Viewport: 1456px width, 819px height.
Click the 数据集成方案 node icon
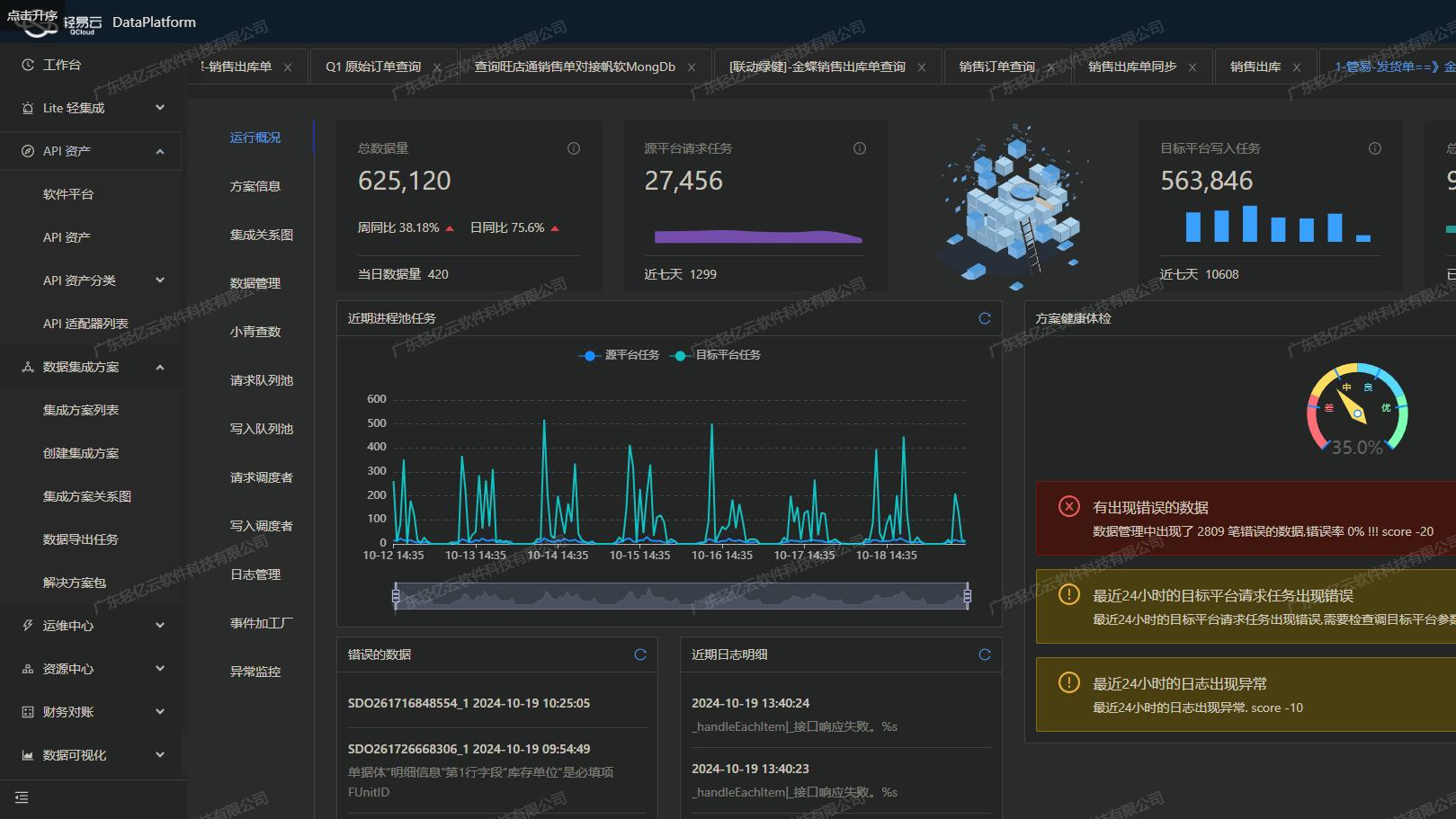pos(28,367)
